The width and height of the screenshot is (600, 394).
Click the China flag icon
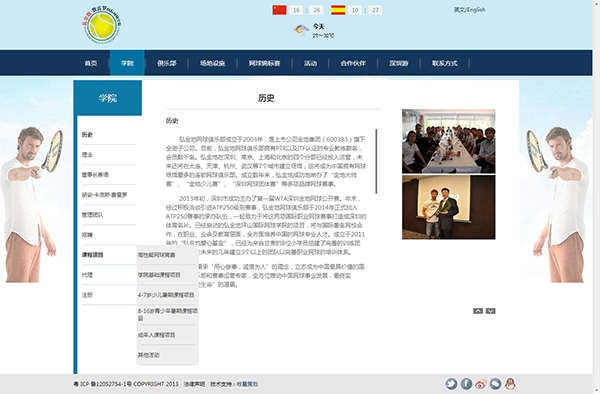click(279, 10)
